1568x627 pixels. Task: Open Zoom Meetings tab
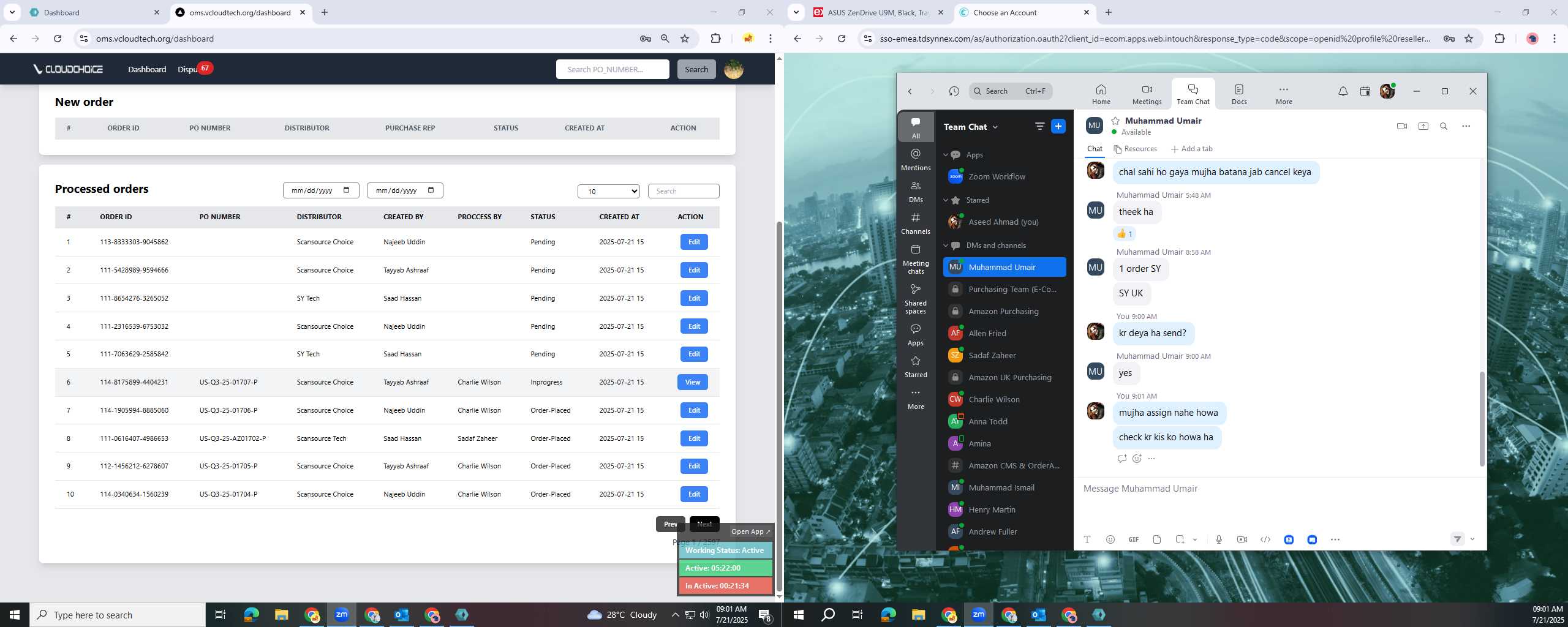pyautogui.click(x=1147, y=94)
